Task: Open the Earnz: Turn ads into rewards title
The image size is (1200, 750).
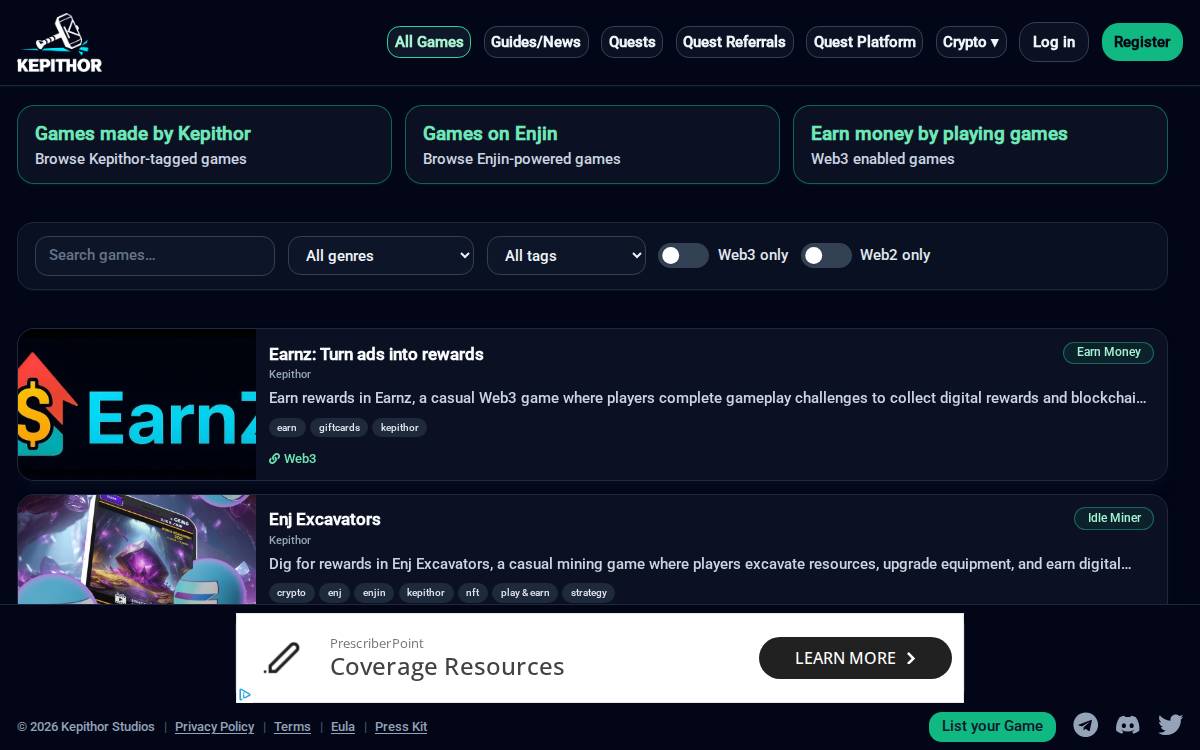Action: 376,354
